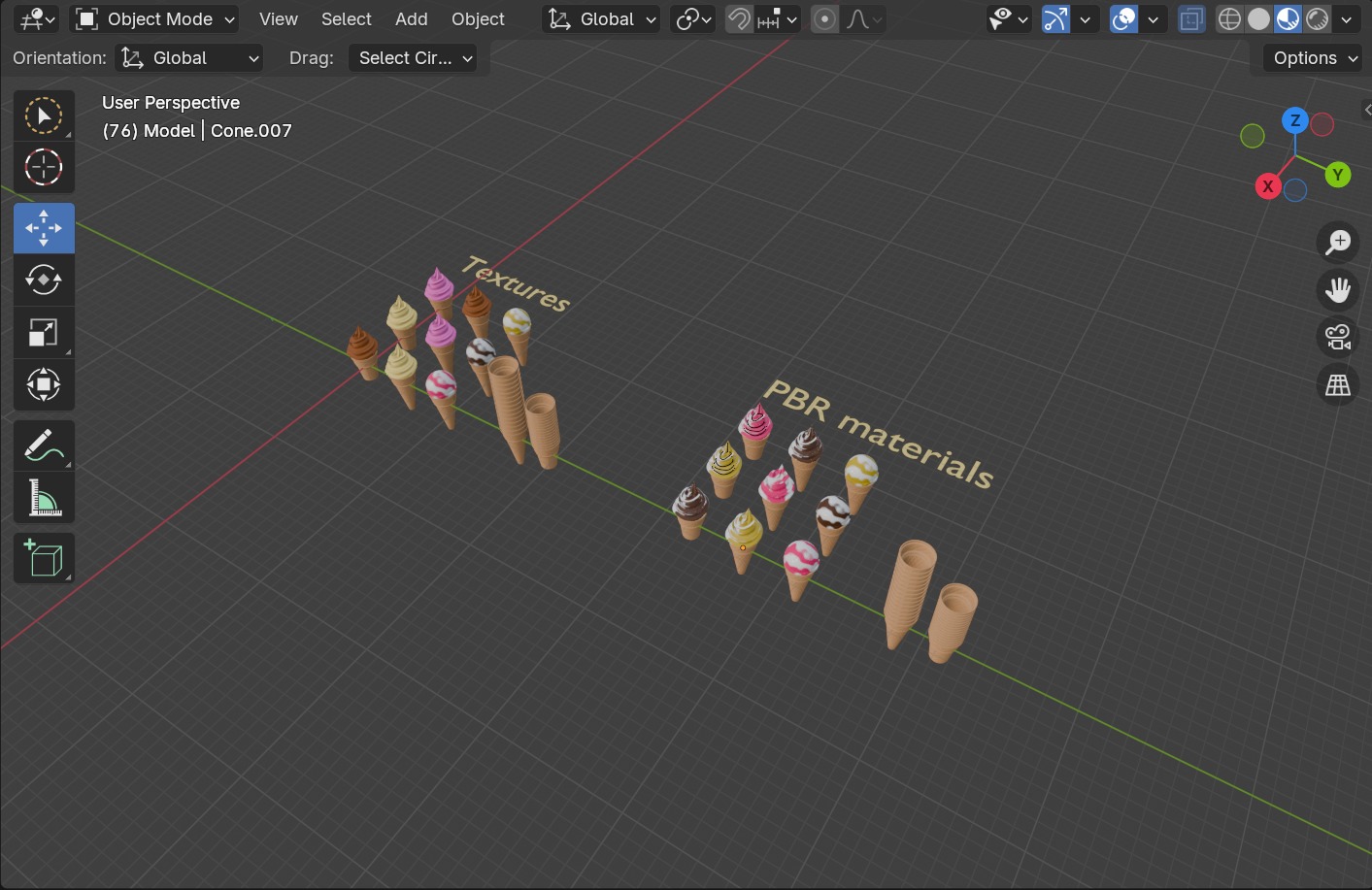Toggle show gizmos button

click(1055, 19)
